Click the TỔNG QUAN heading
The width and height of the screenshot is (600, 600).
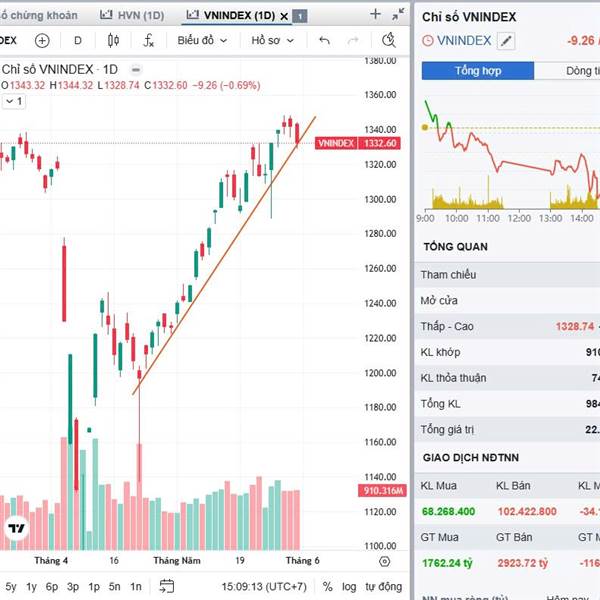(455, 247)
